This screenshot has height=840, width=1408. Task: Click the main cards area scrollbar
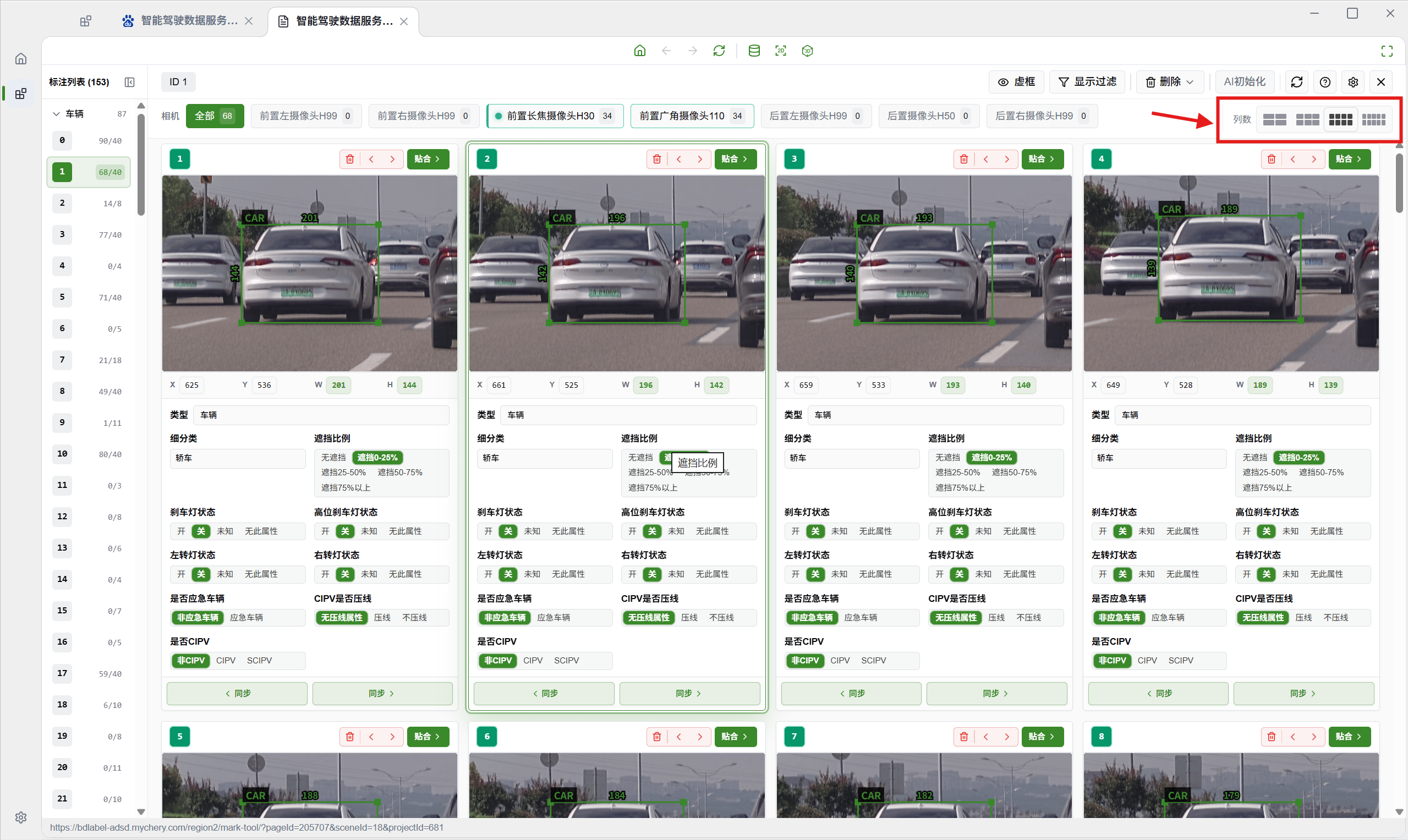[x=1399, y=182]
